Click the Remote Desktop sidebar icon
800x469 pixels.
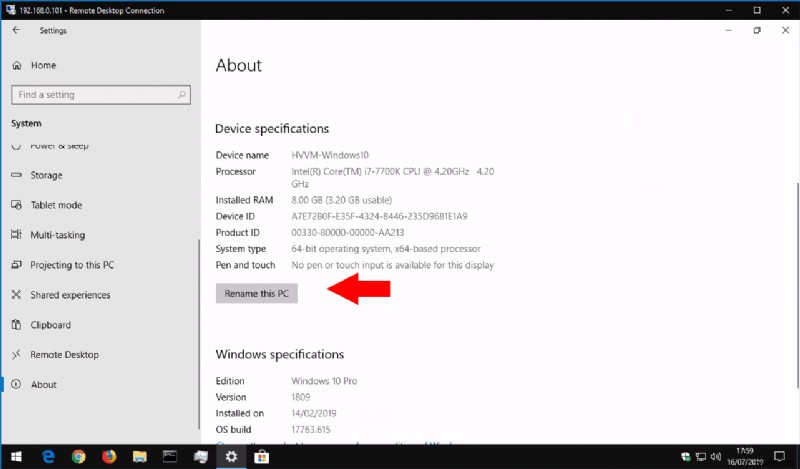coord(16,354)
